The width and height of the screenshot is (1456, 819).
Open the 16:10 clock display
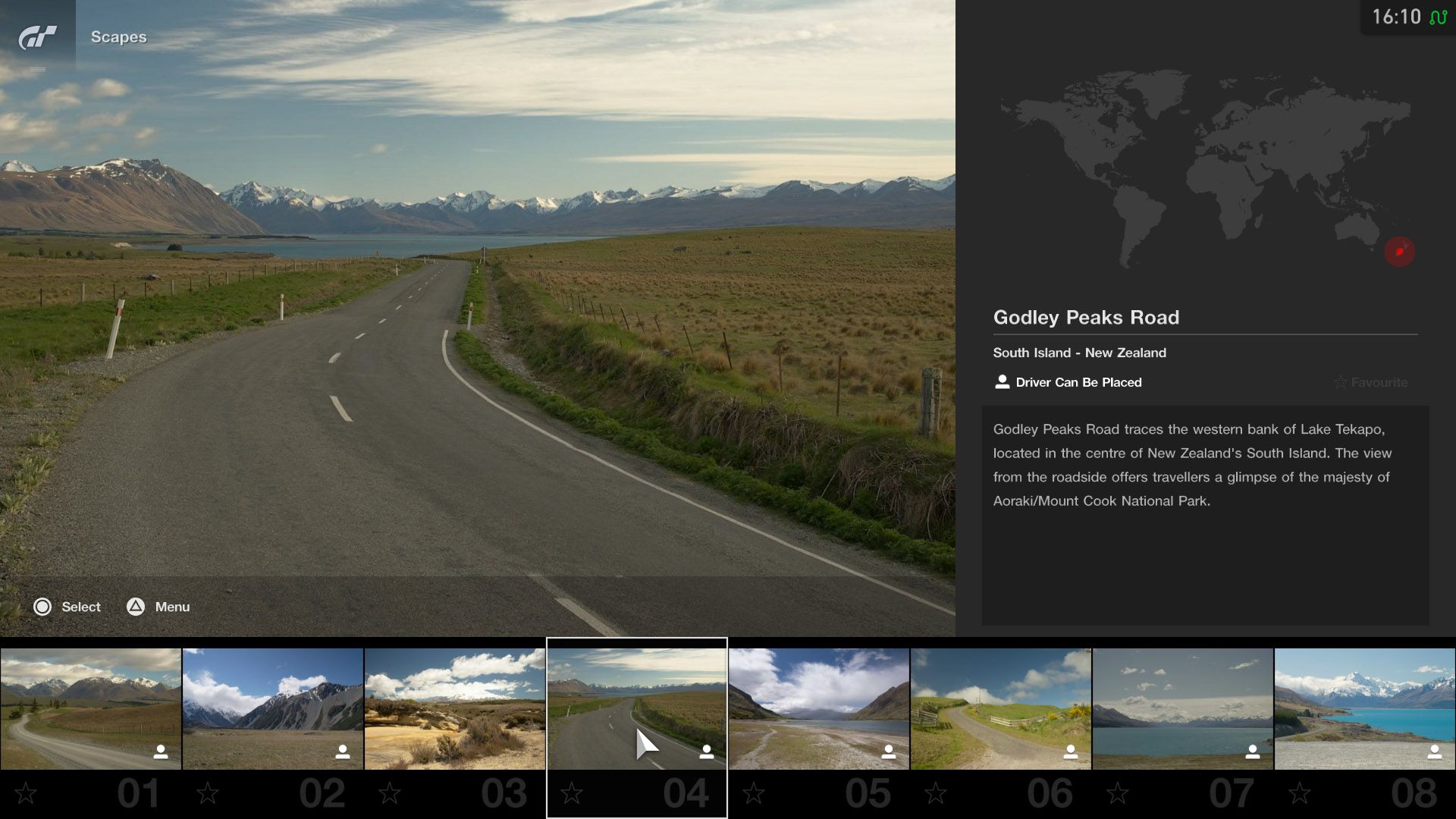1396,17
